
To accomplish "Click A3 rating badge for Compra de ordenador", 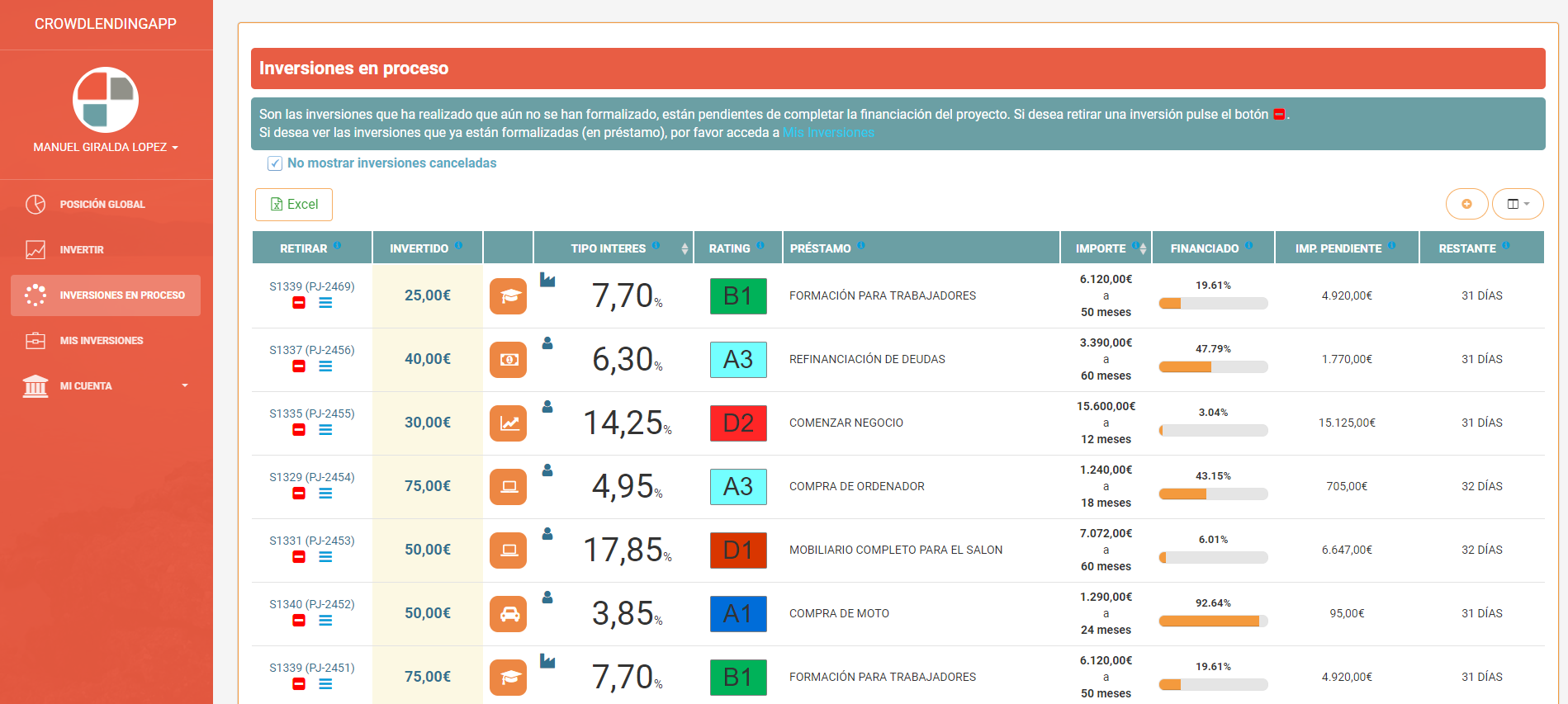I will [x=738, y=487].
